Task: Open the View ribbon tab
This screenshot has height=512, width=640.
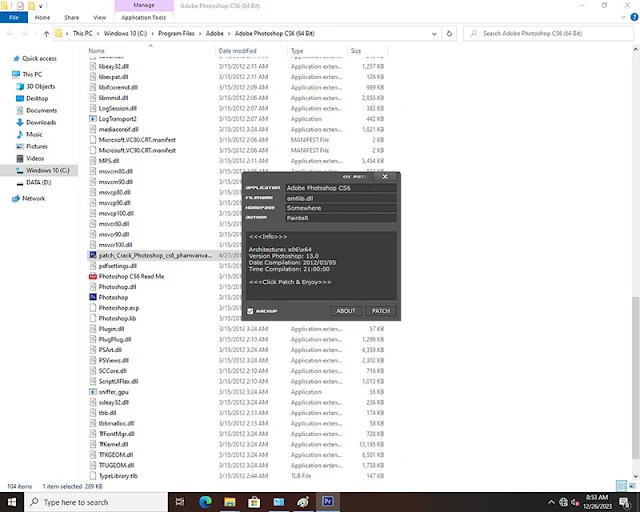Action: pos(100,18)
